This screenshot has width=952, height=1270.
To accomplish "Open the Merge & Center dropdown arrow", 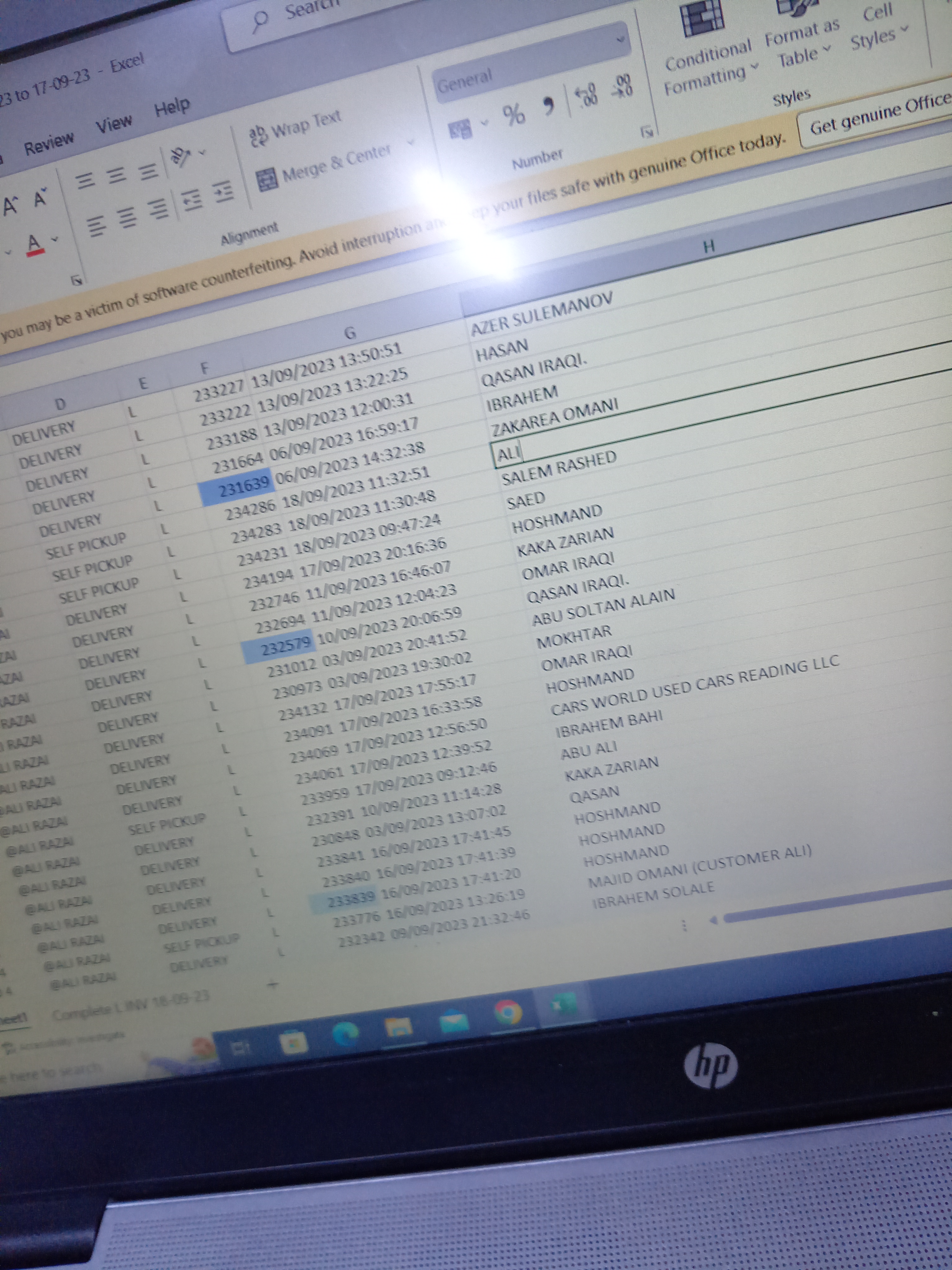I will [410, 142].
